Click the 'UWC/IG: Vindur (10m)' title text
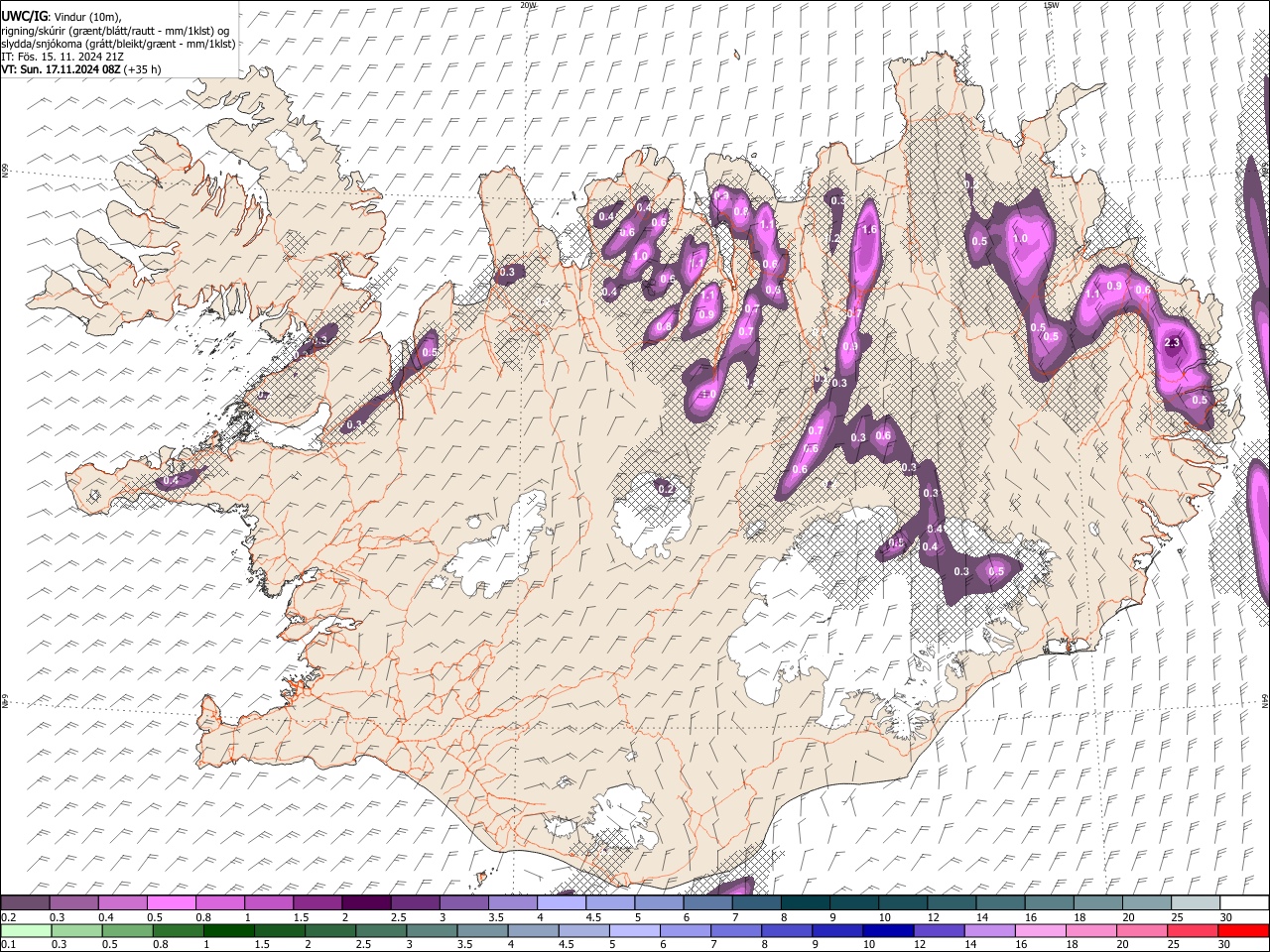This screenshot has width=1270, height=952. [x=63, y=17]
